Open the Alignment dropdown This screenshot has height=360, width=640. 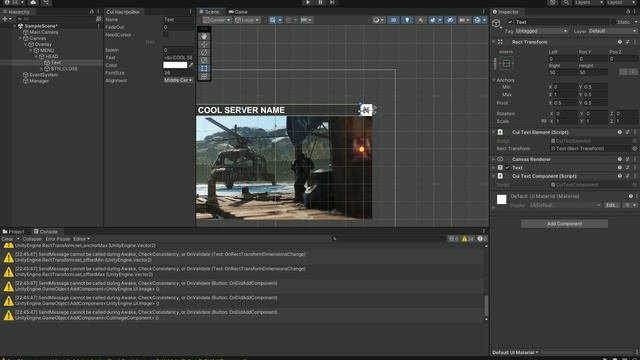point(178,80)
